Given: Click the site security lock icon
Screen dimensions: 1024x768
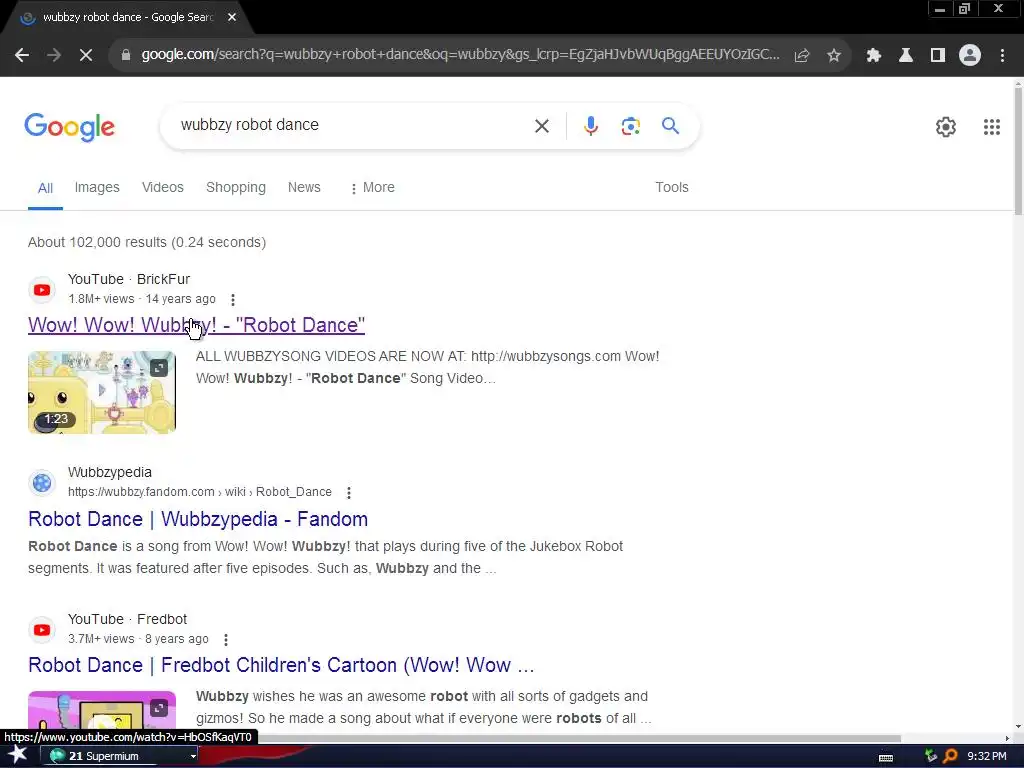Looking at the screenshot, I should tap(126, 55).
